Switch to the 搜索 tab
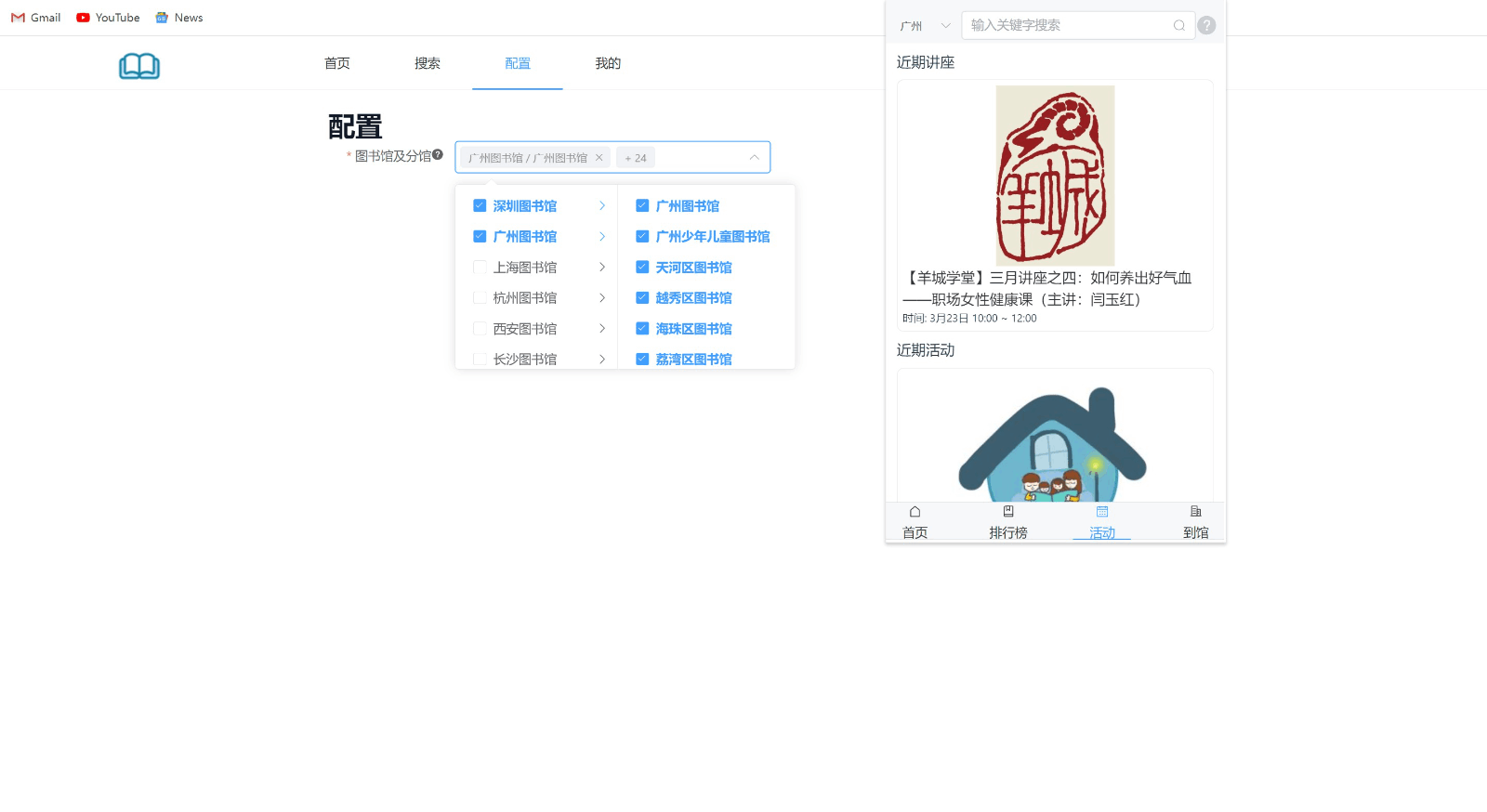Screen dimensions: 1487x812 click(428, 63)
